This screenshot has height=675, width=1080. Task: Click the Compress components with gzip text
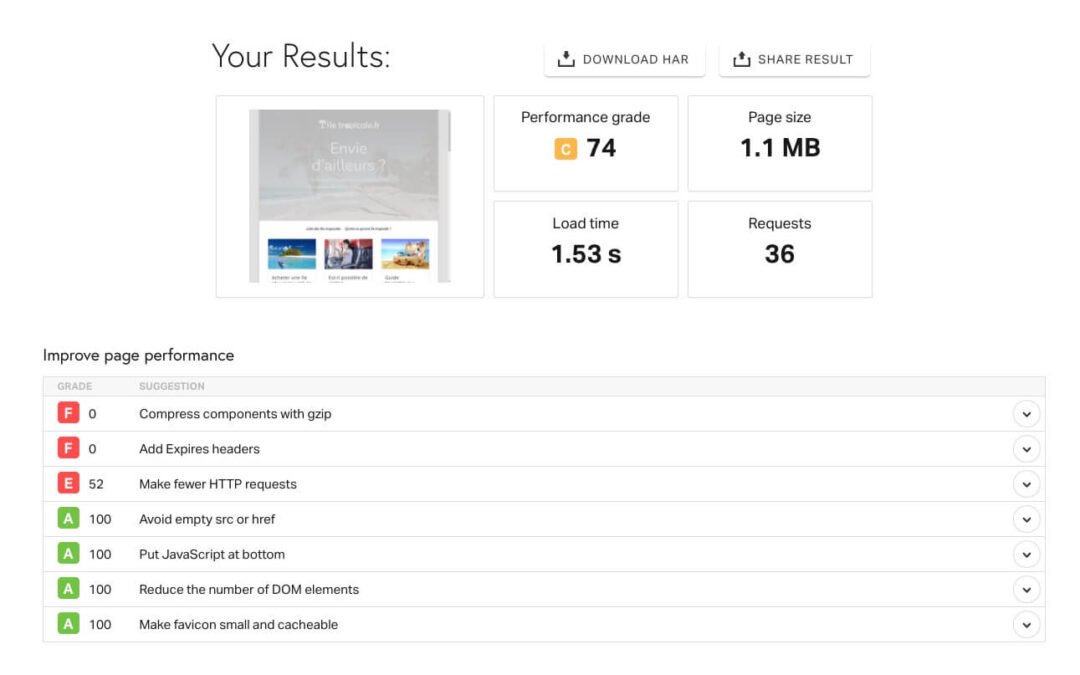pyautogui.click(x=235, y=414)
